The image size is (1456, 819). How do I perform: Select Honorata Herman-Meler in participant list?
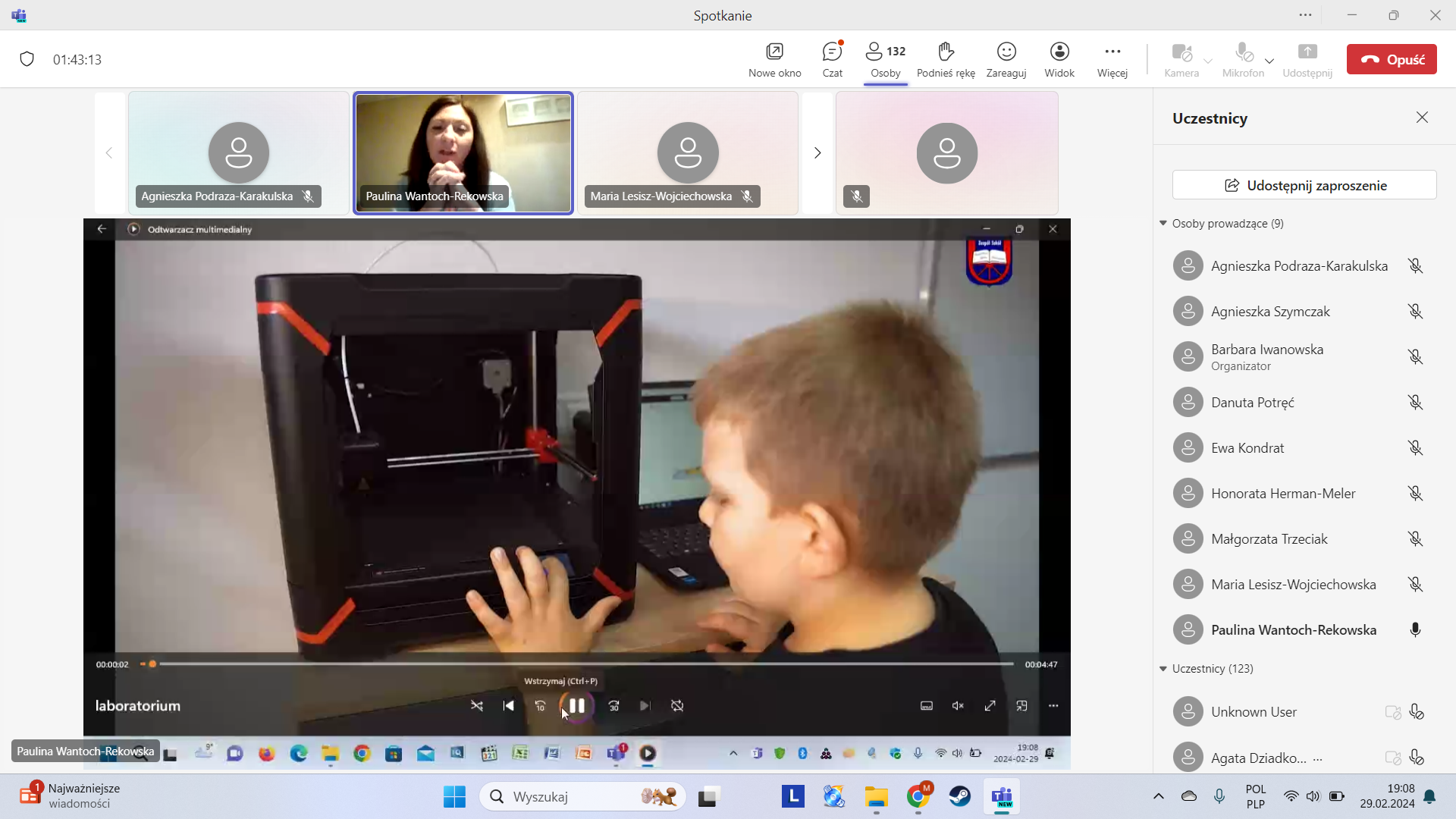pyautogui.click(x=1298, y=493)
